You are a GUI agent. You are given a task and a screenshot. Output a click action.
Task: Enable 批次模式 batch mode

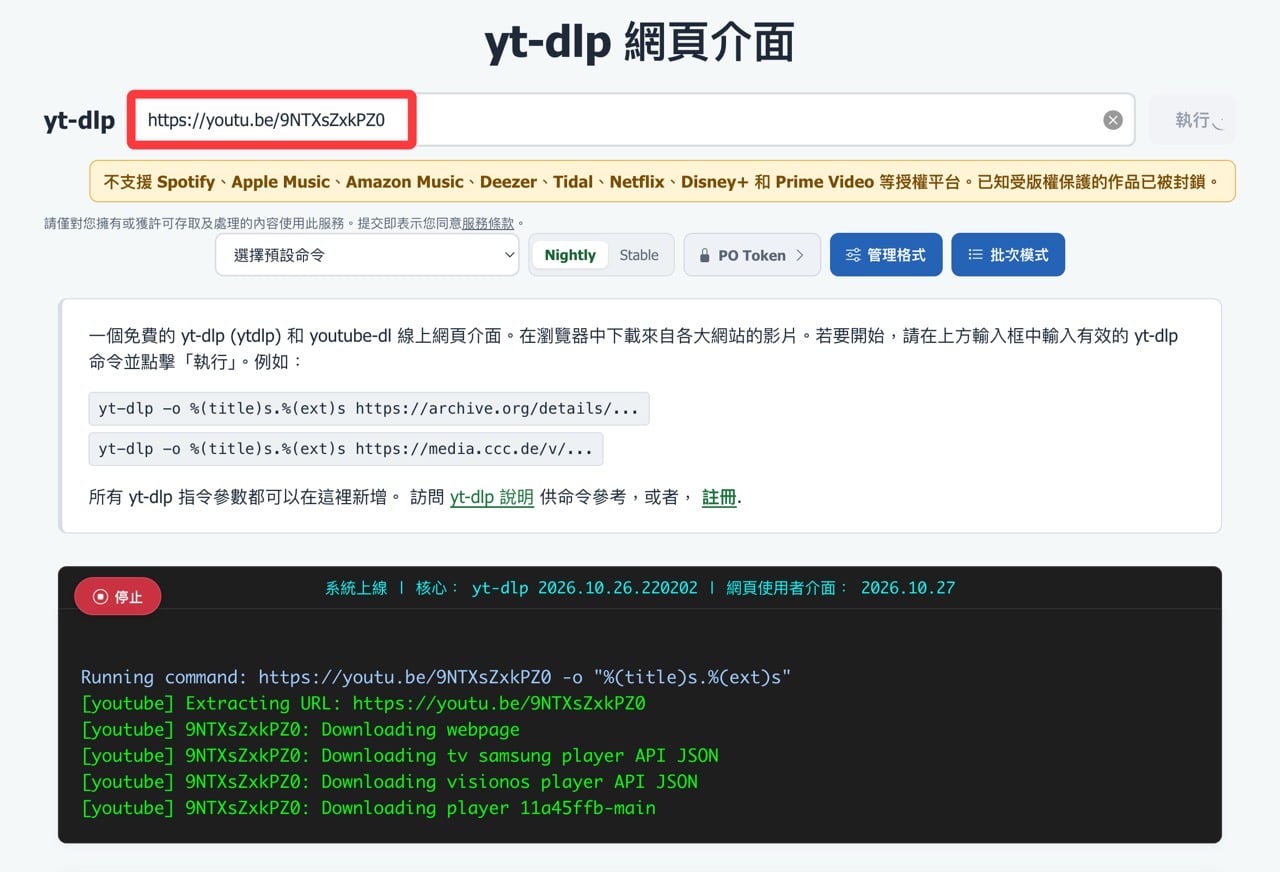coord(1008,255)
